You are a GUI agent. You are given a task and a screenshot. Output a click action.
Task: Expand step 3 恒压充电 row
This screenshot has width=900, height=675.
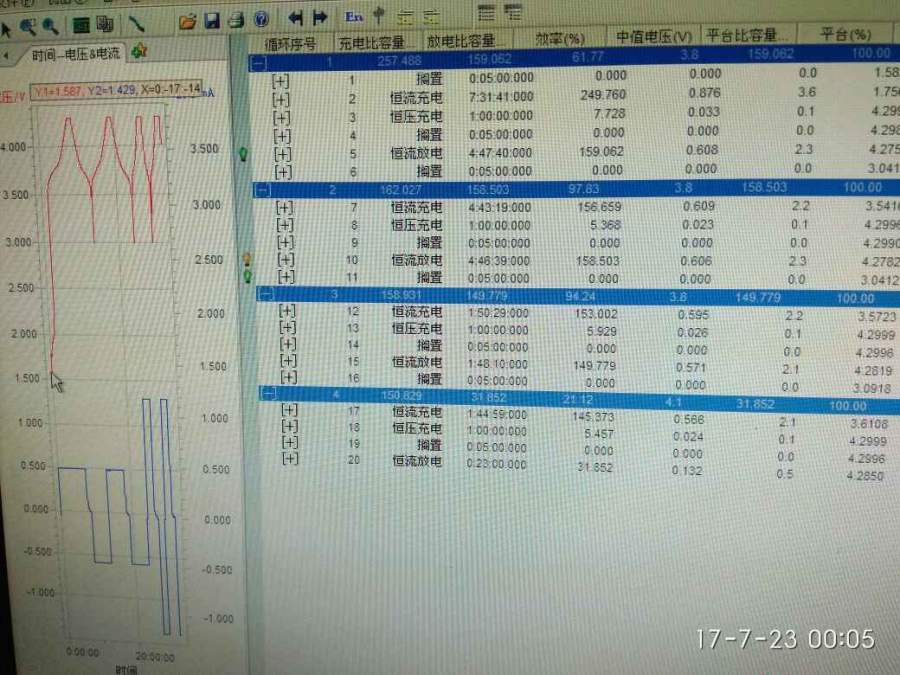pyautogui.click(x=282, y=118)
